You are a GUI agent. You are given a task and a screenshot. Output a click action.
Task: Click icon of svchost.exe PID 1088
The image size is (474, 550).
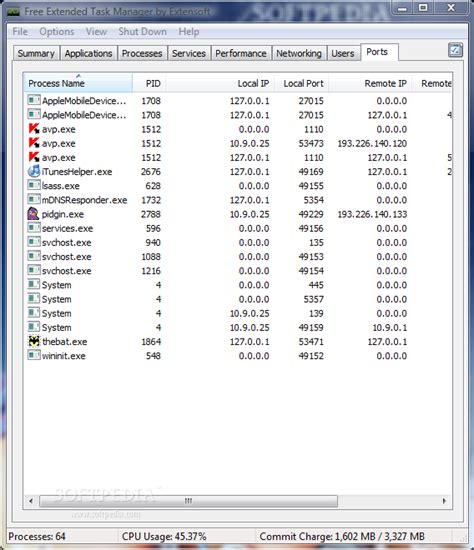34,256
